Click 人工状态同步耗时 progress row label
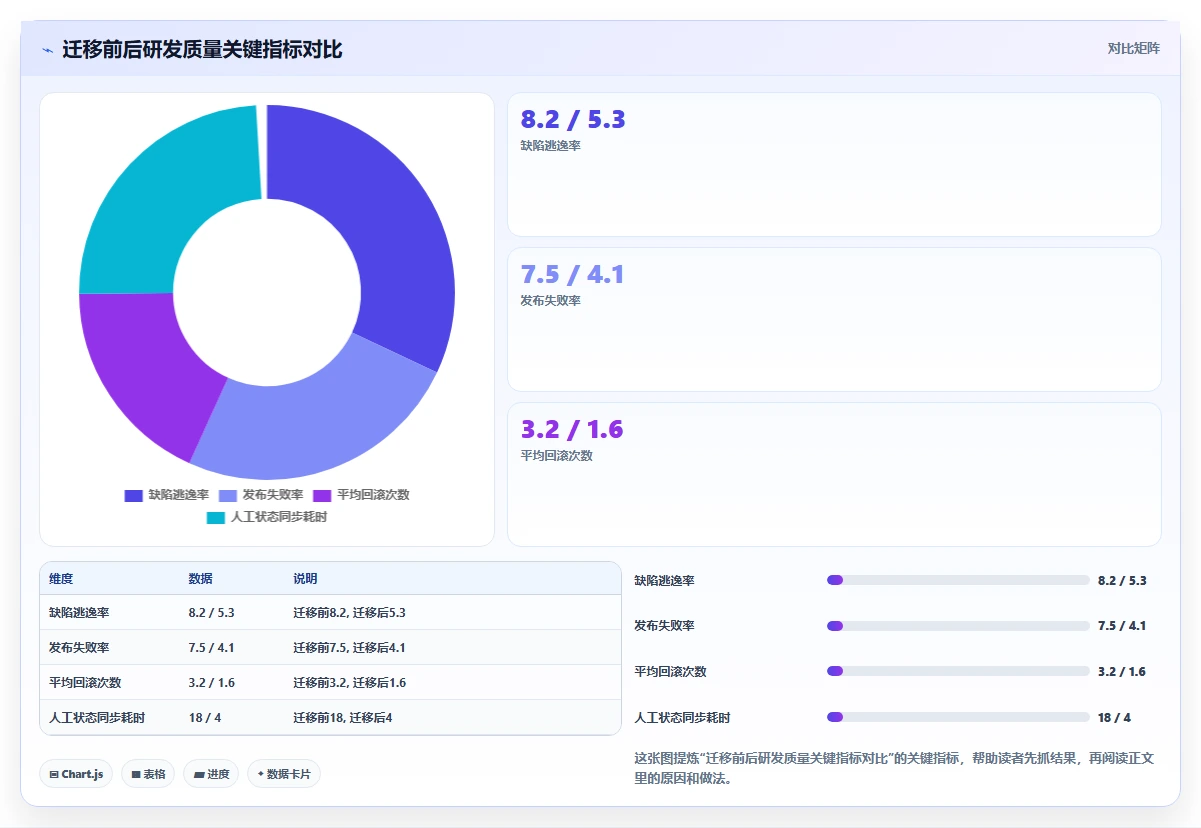The image size is (1201, 828). [x=682, y=718]
